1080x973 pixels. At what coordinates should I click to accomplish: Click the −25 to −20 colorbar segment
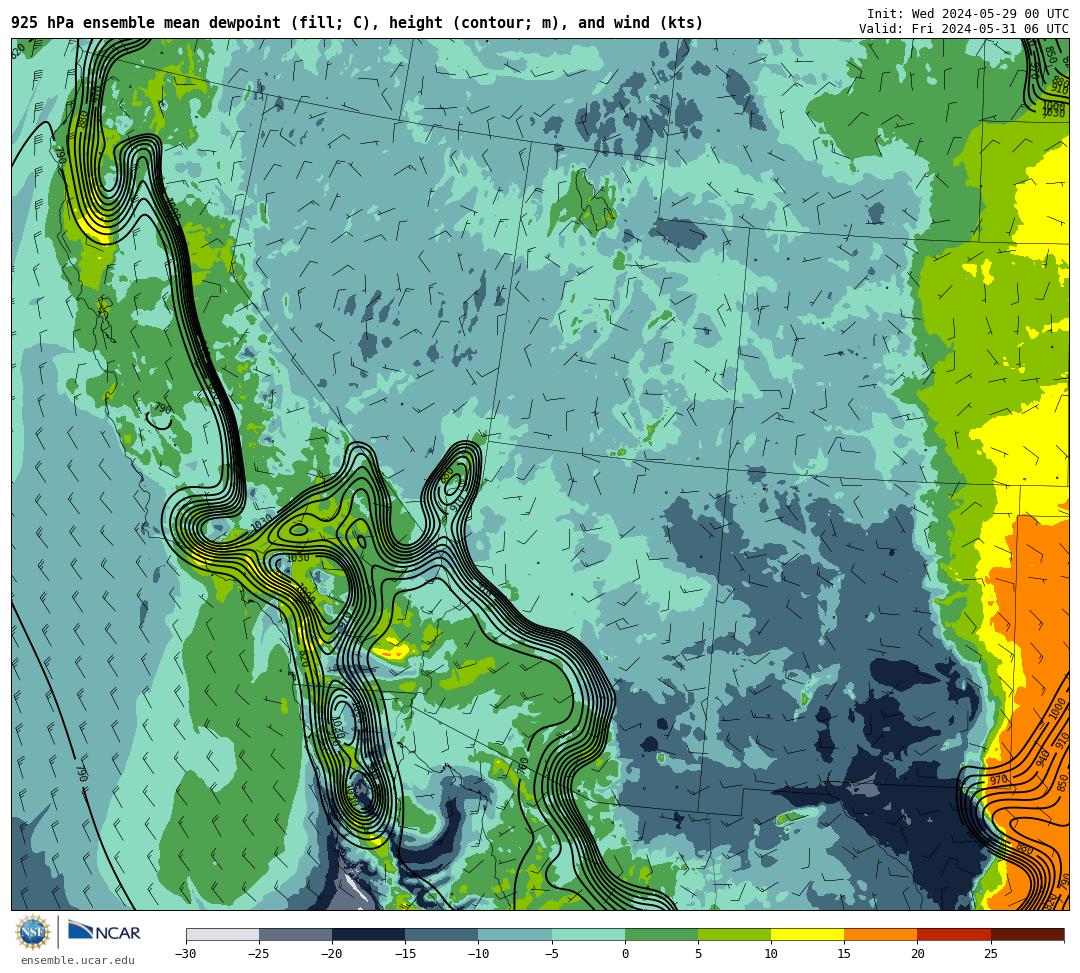295,934
